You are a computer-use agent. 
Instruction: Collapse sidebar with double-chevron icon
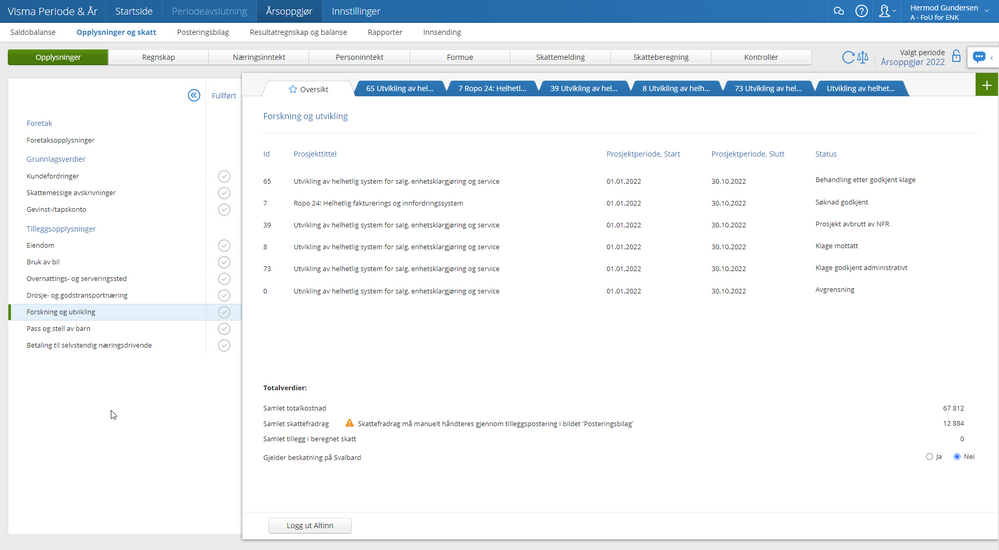[x=194, y=95]
